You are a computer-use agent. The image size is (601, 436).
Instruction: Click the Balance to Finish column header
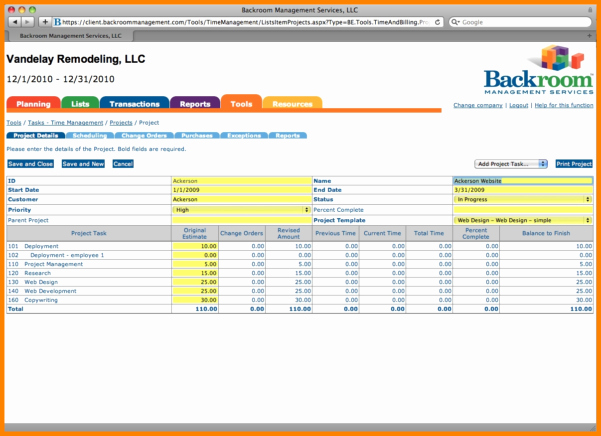(546, 233)
